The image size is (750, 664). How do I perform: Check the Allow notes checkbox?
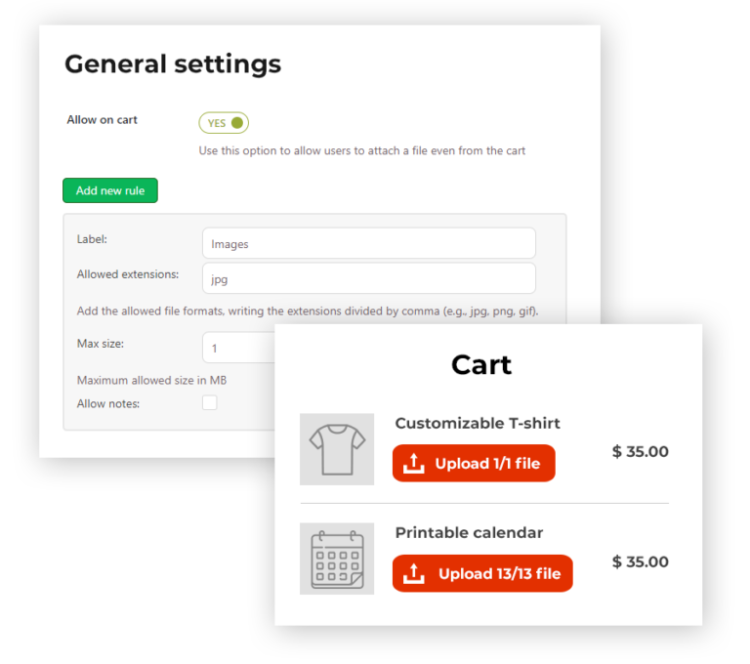(x=209, y=403)
